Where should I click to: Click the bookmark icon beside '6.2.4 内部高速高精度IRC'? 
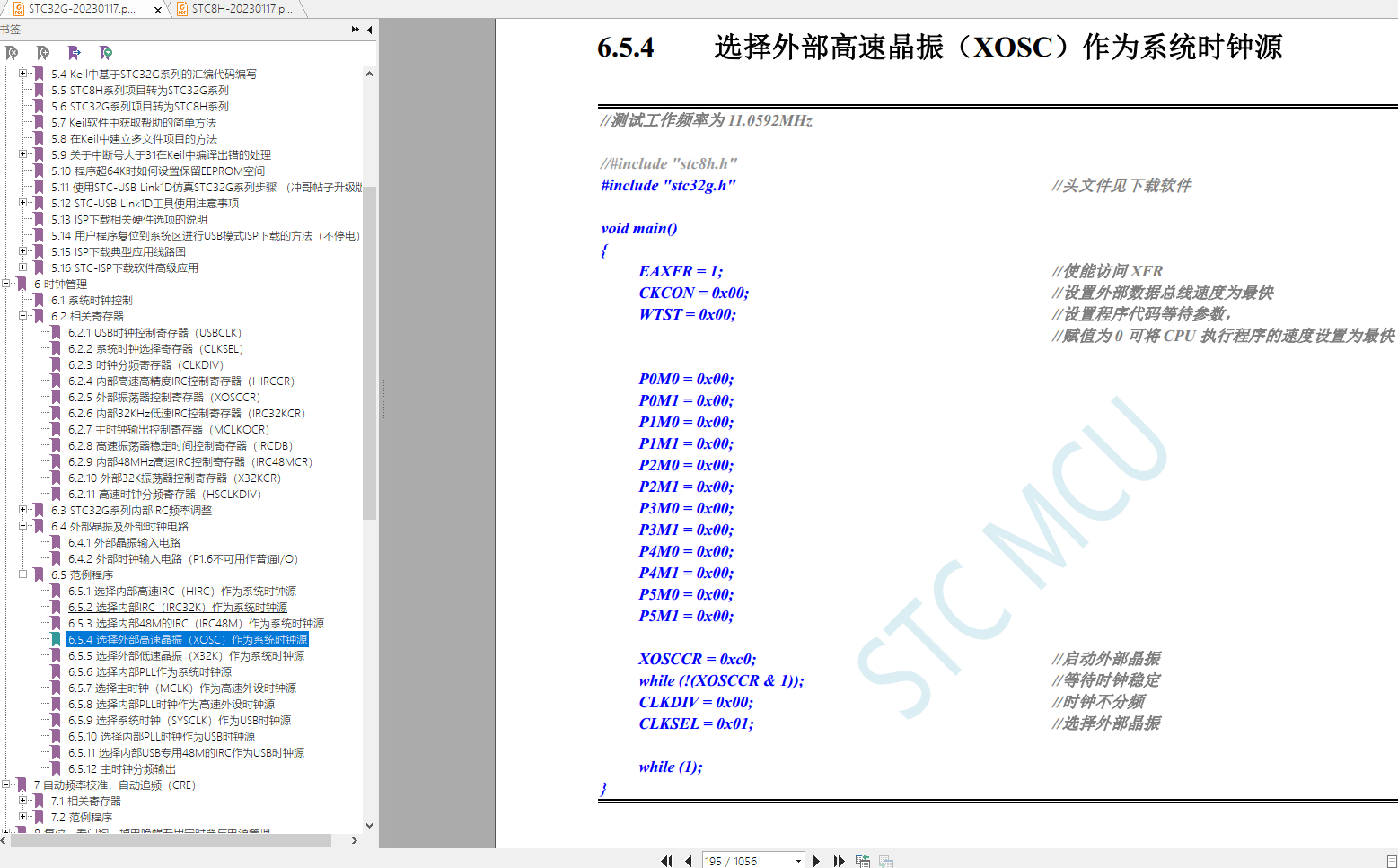pos(56,381)
